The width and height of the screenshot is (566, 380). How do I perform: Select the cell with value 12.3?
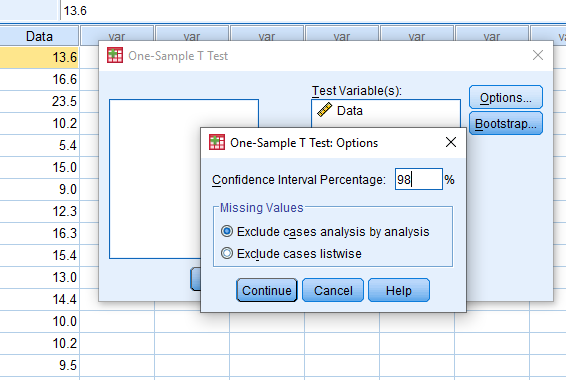[39, 211]
